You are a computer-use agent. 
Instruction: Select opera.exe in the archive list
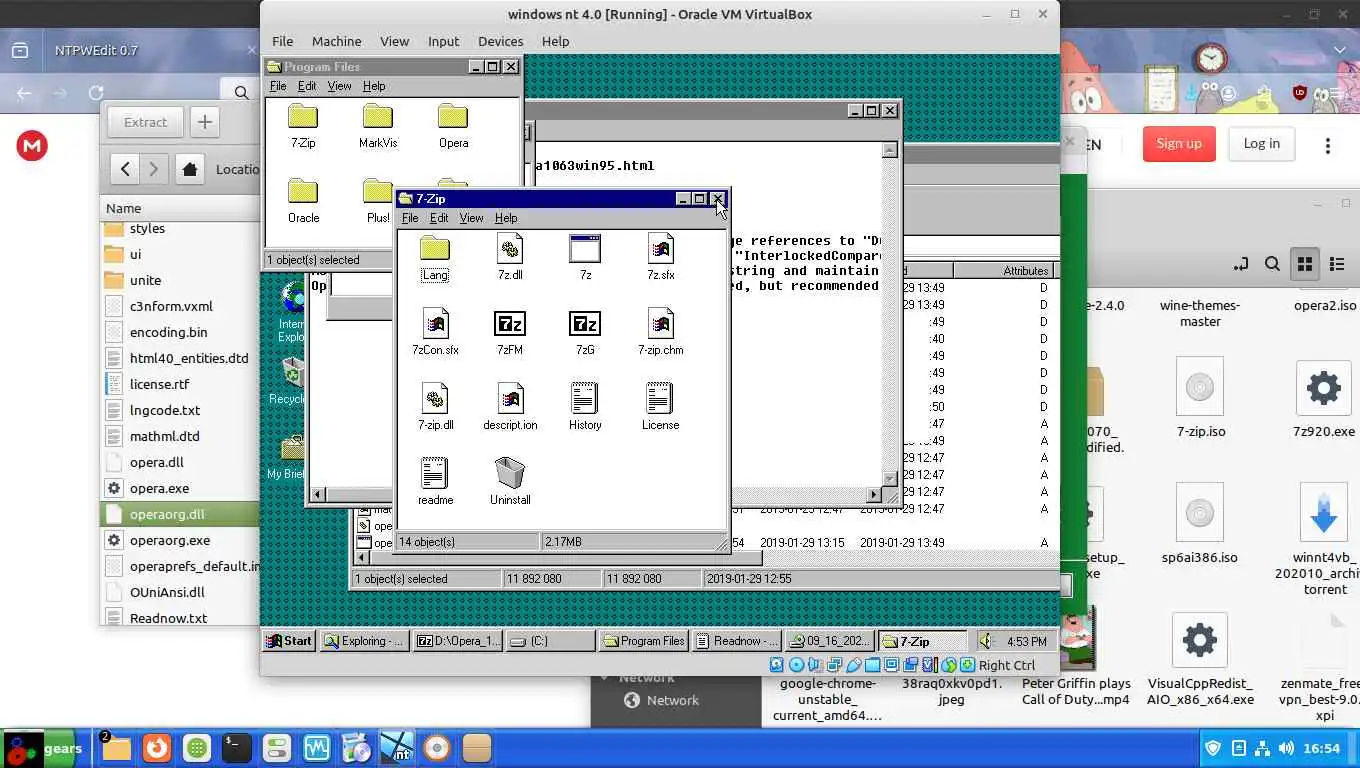(180, 488)
